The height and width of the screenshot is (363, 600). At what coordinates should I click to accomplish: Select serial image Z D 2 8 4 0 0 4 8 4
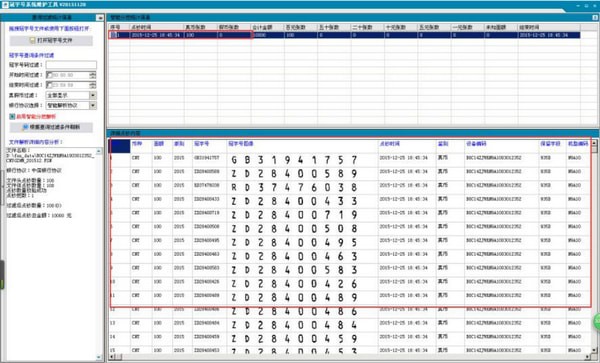pos(294,325)
